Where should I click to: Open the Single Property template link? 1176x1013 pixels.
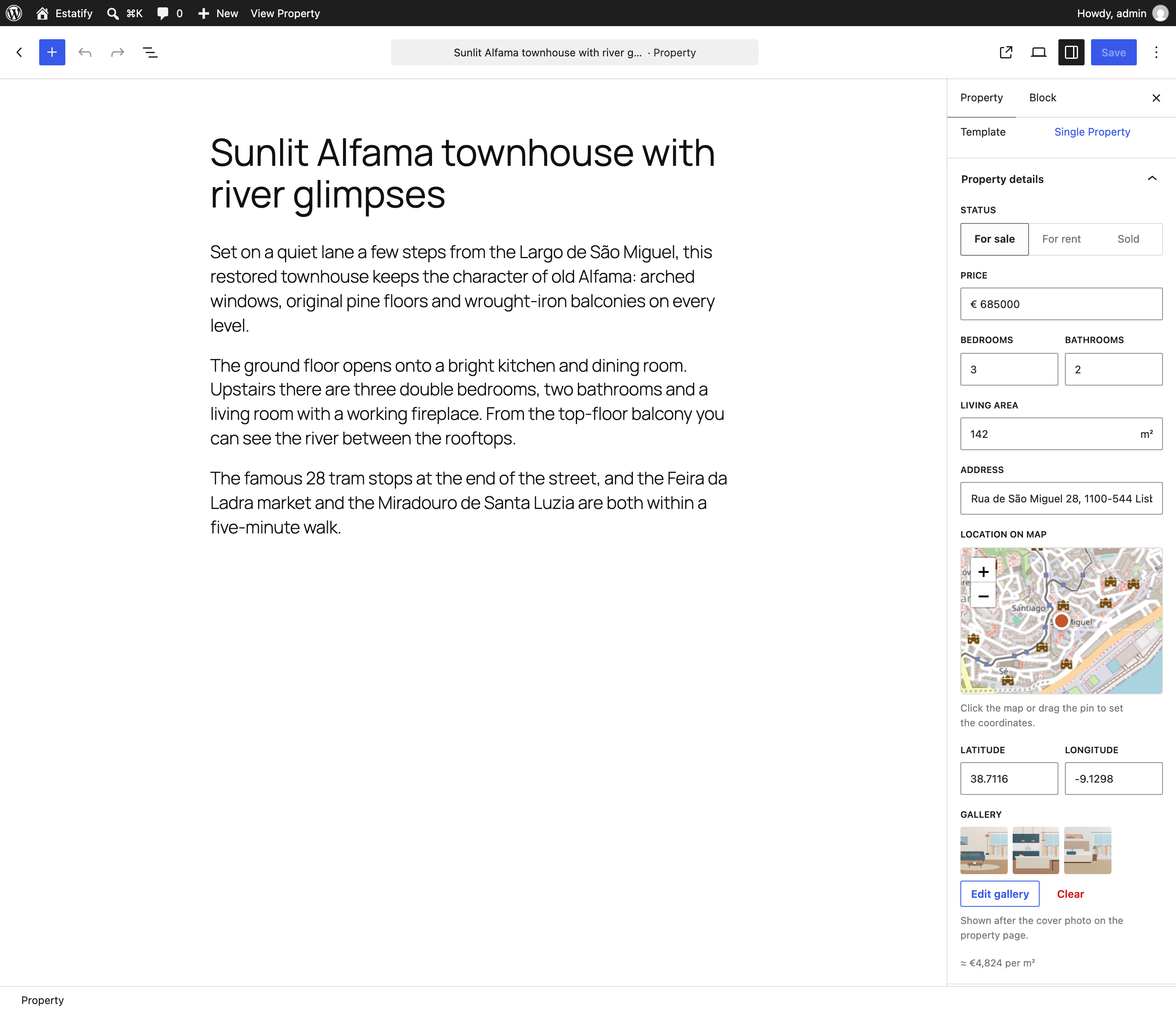1092,132
